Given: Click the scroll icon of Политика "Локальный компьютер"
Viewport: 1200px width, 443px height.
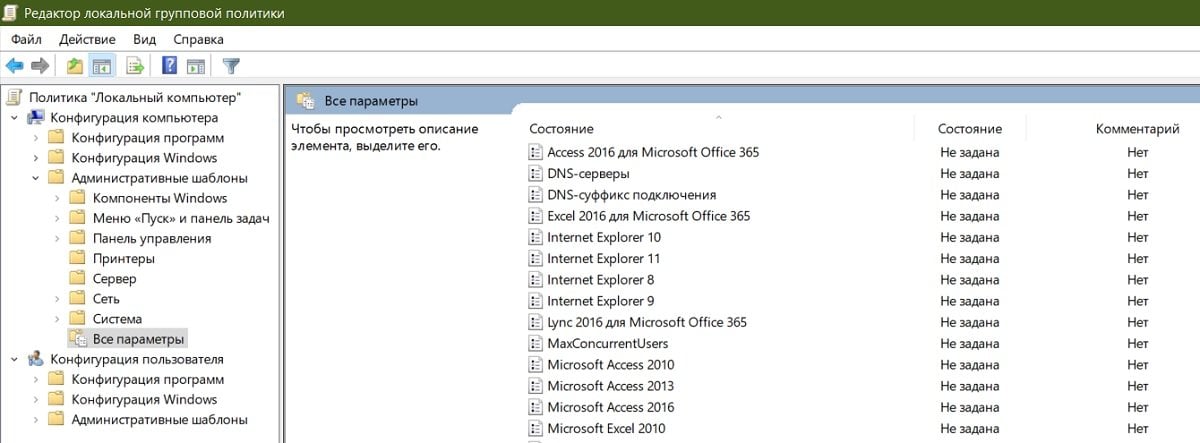Looking at the screenshot, I should tap(13, 97).
